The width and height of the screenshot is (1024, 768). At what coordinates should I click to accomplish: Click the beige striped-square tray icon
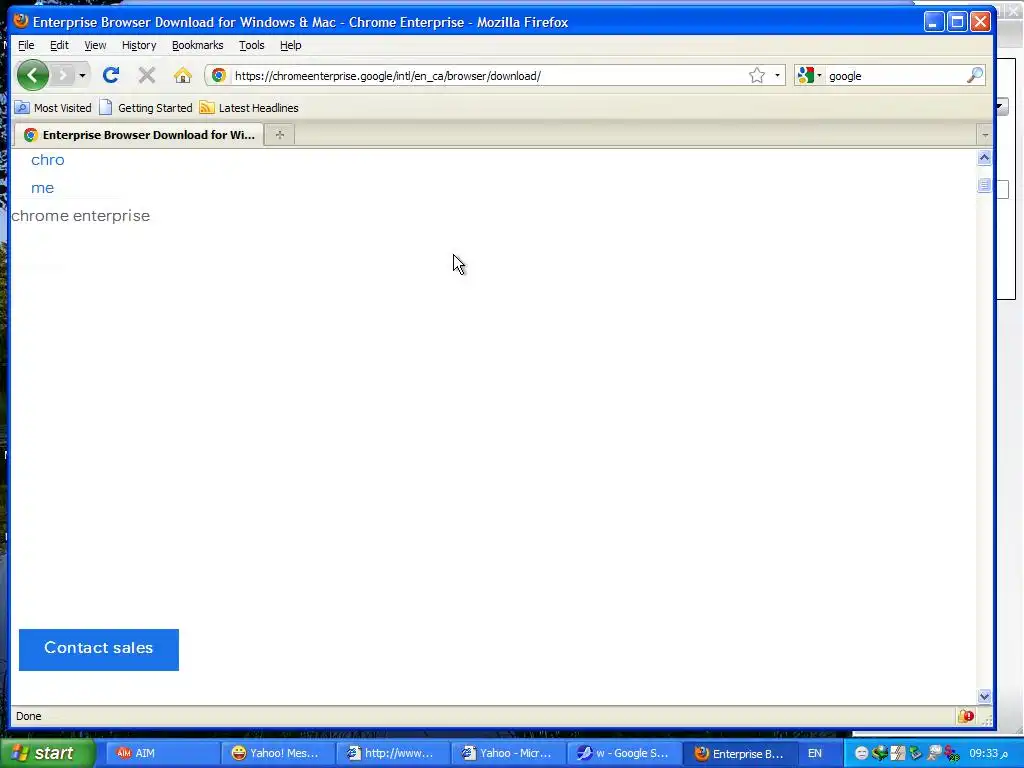(x=898, y=754)
